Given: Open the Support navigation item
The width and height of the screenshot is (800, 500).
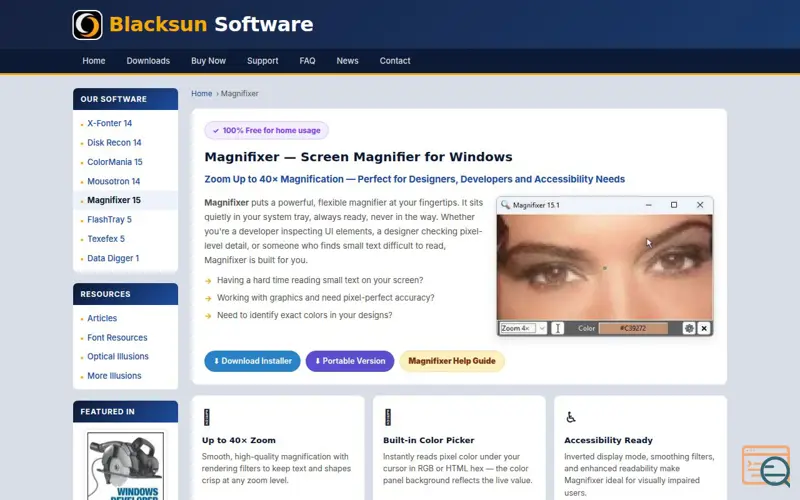Looking at the screenshot, I should [262, 61].
